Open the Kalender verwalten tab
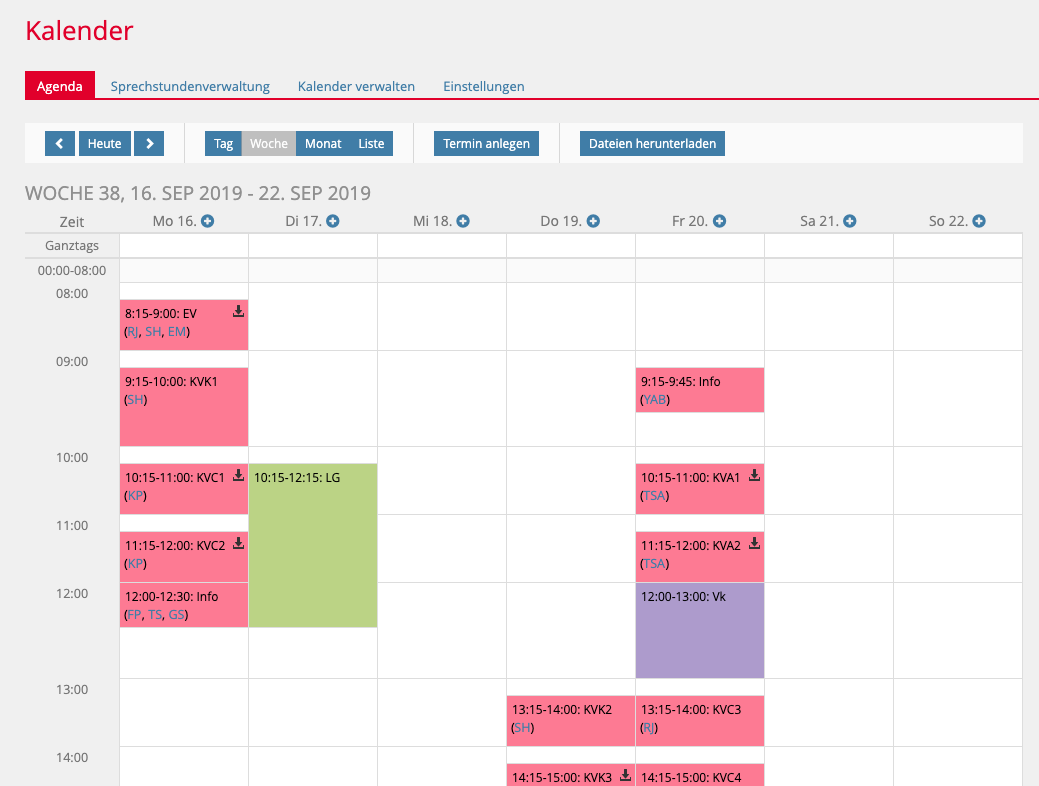Screen dimensions: 1039x786 pyautogui.click(x=356, y=86)
